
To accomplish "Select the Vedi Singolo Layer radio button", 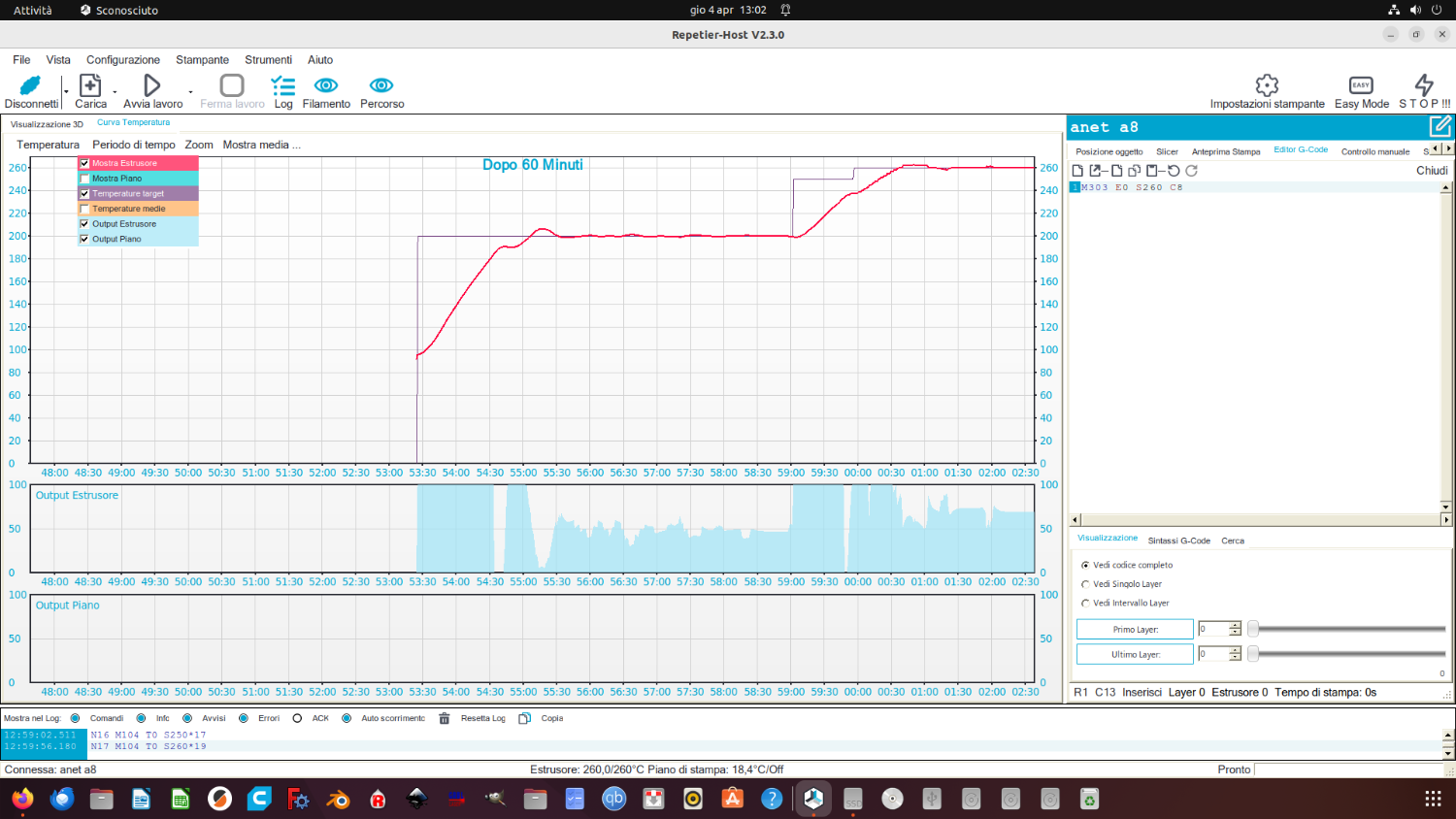I will click(1085, 584).
